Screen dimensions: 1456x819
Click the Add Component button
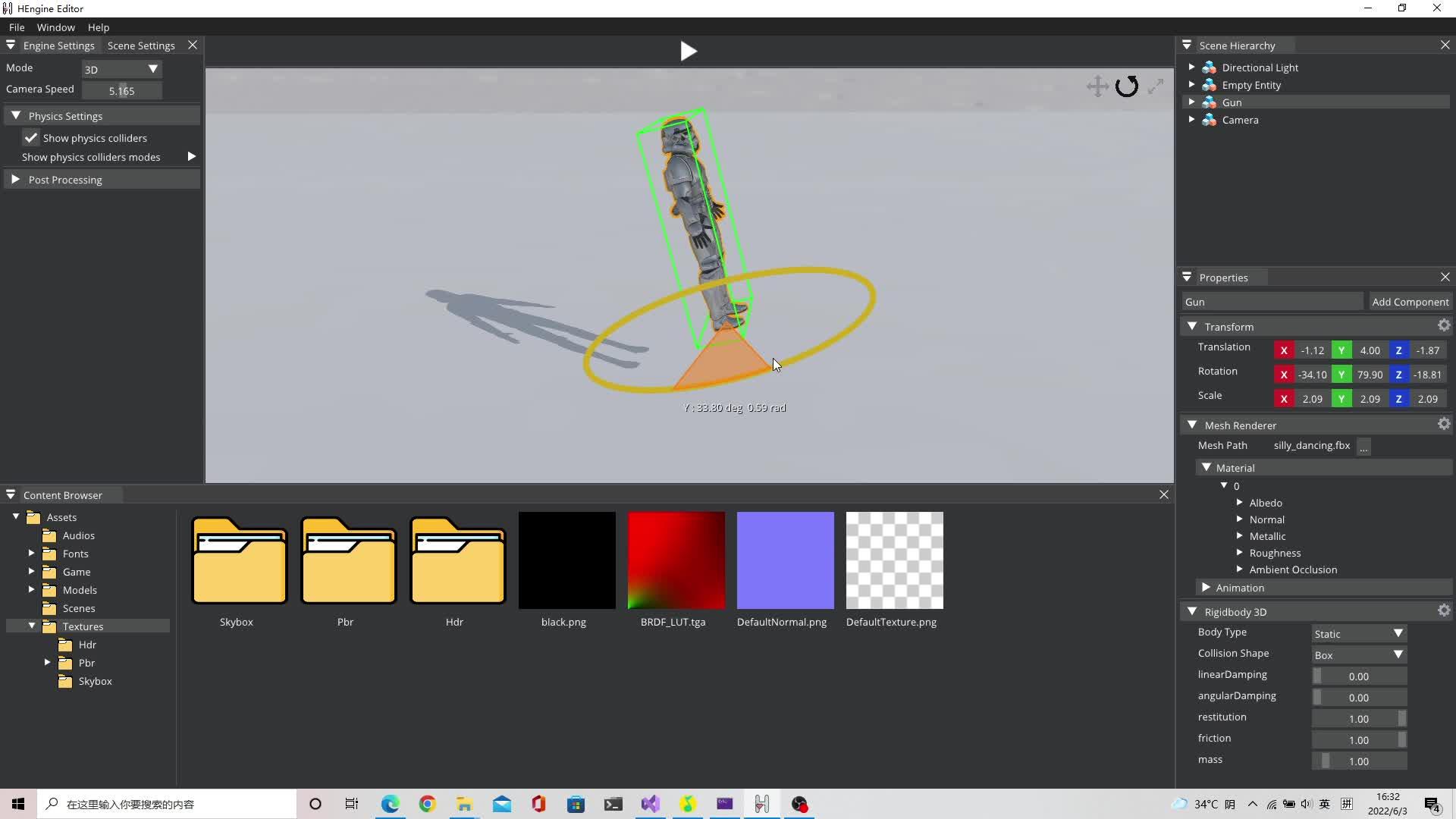(x=1410, y=302)
